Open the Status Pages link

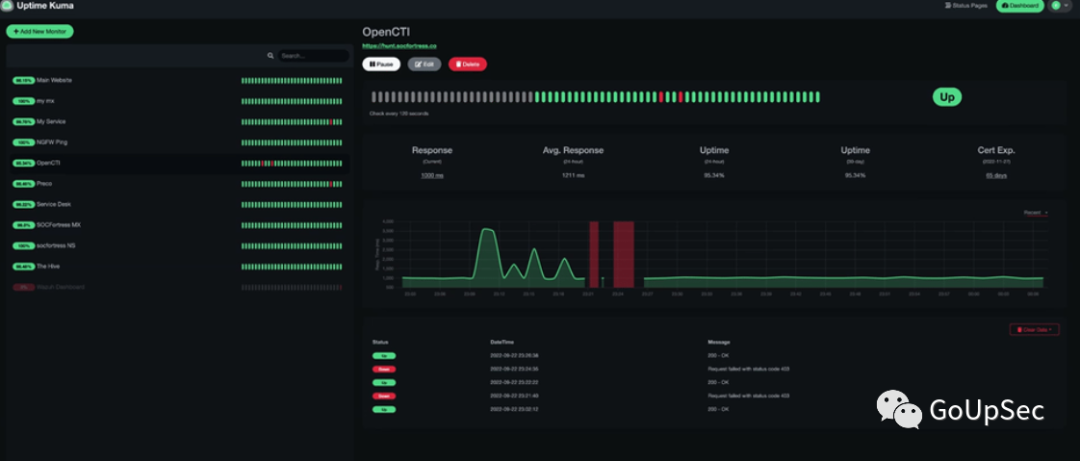point(968,6)
